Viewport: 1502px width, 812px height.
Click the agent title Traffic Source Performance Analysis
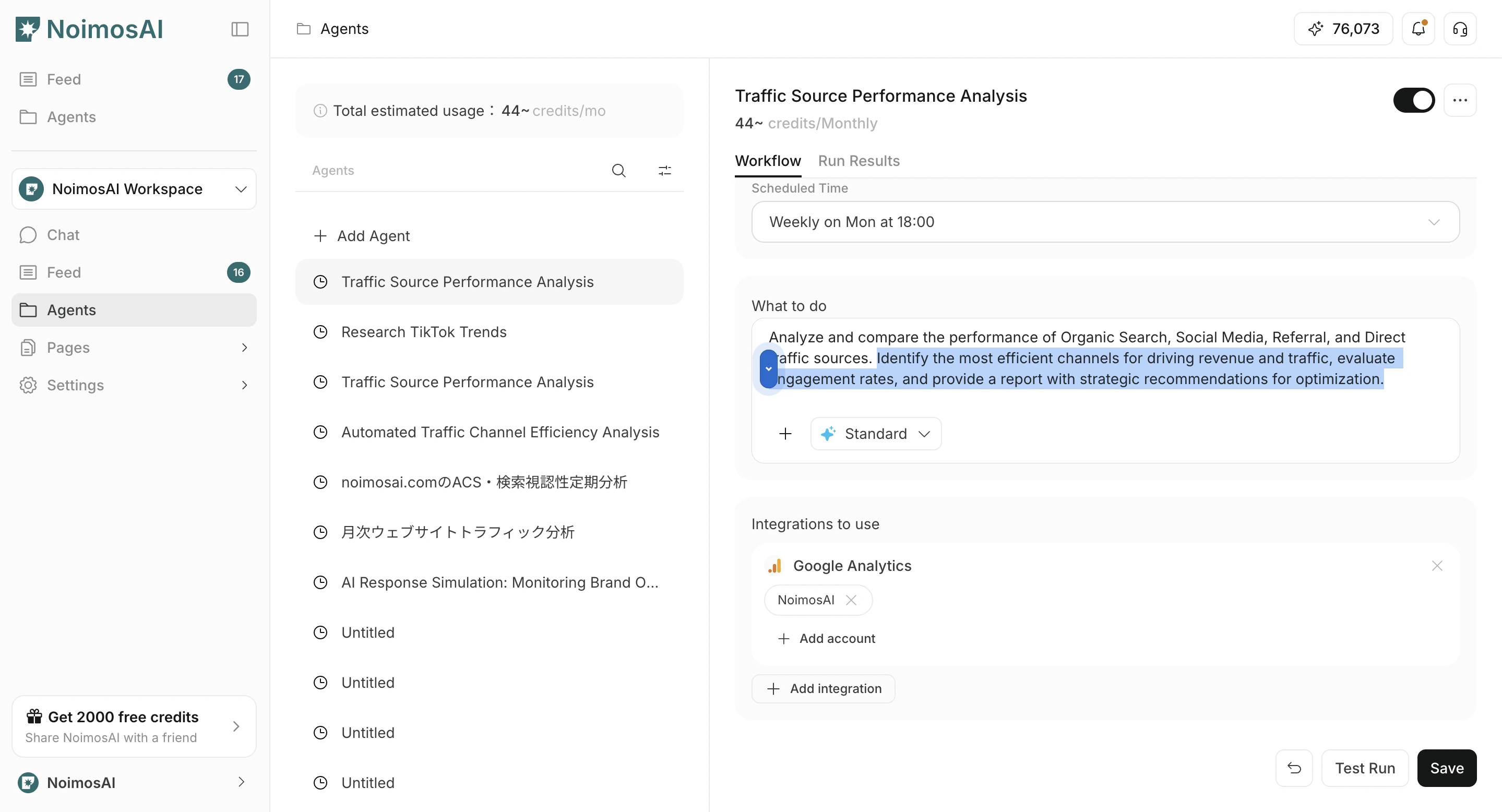pos(880,95)
